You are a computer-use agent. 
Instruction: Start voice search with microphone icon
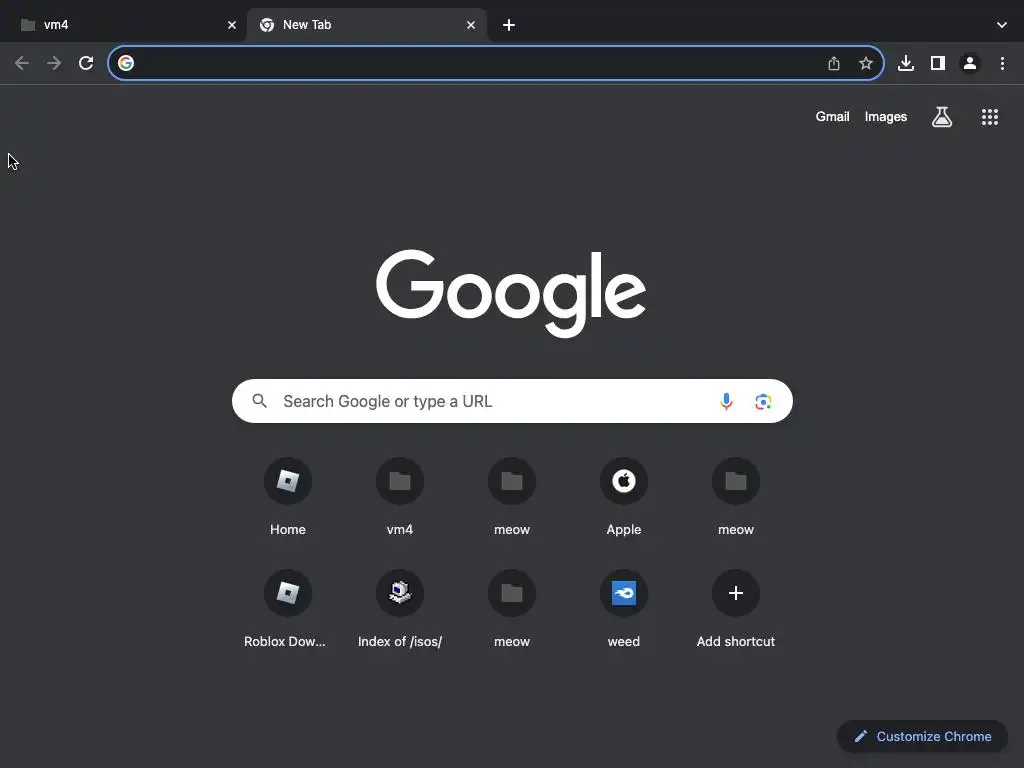pyautogui.click(x=726, y=401)
